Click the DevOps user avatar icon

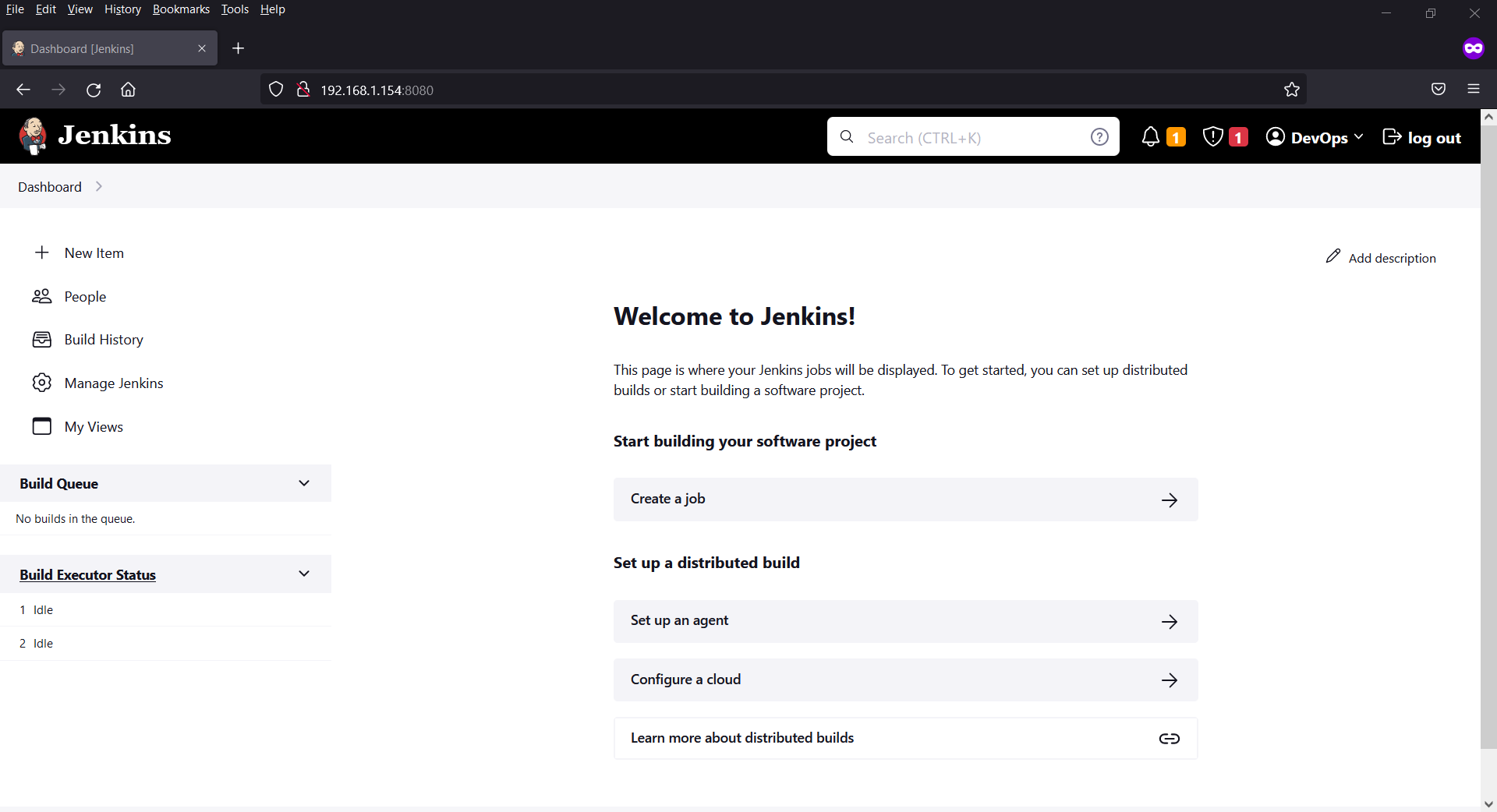point(1276,137)
